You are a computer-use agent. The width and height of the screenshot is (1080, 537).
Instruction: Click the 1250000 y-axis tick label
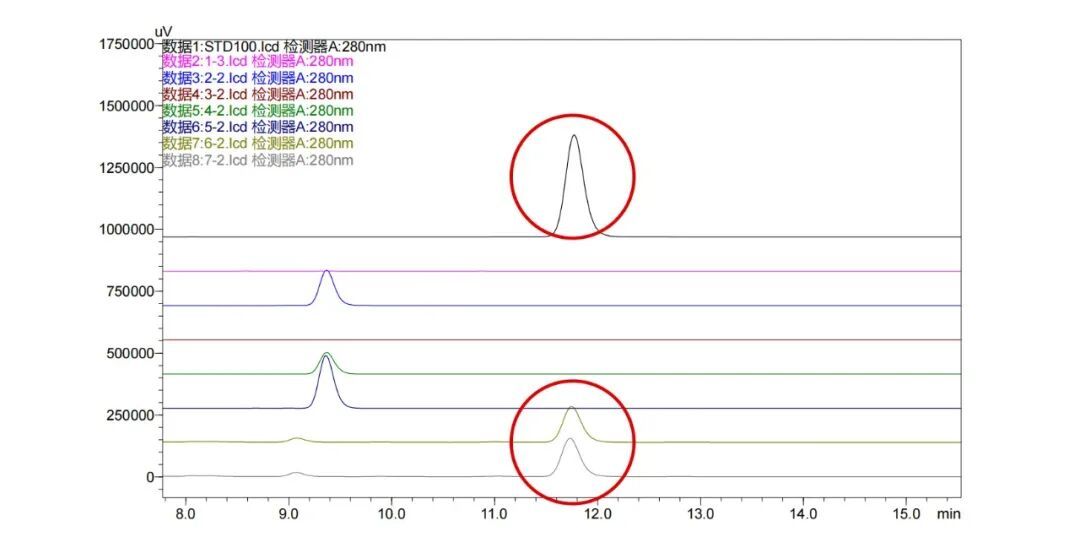click(127, 167)
